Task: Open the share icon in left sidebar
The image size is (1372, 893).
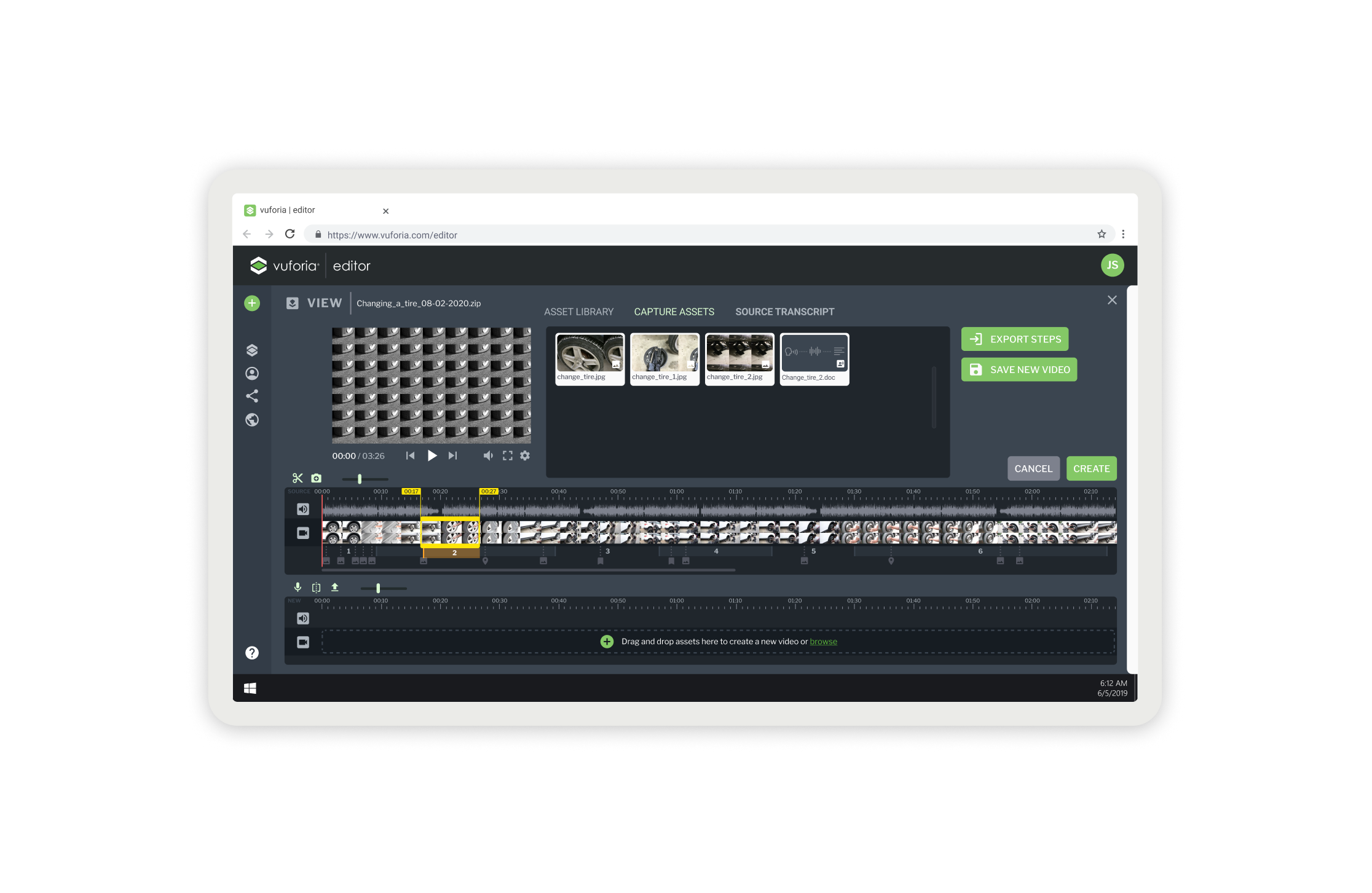Action: click(x=252, y=396)
